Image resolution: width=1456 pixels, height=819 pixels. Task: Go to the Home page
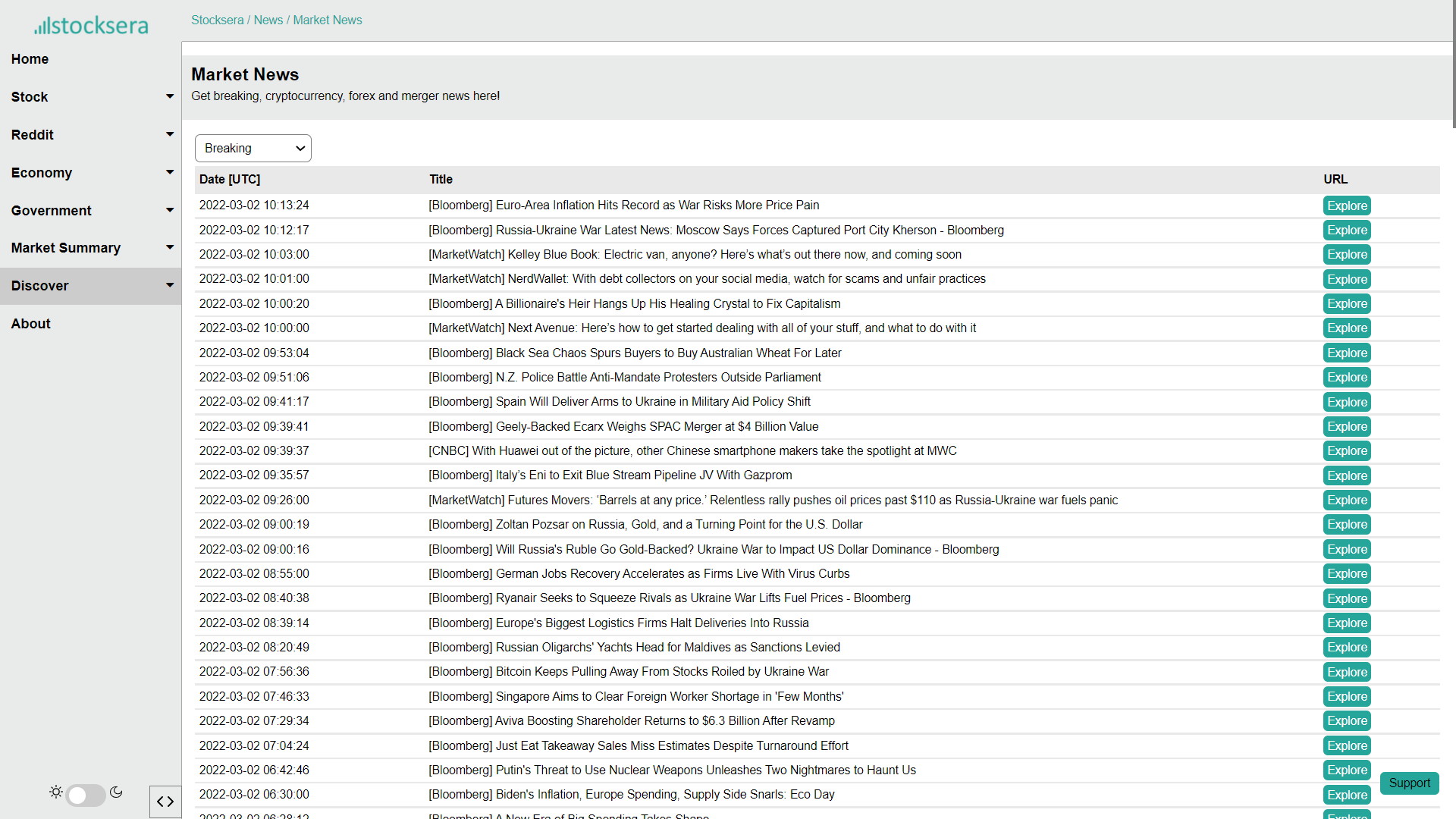pos(30,59)
